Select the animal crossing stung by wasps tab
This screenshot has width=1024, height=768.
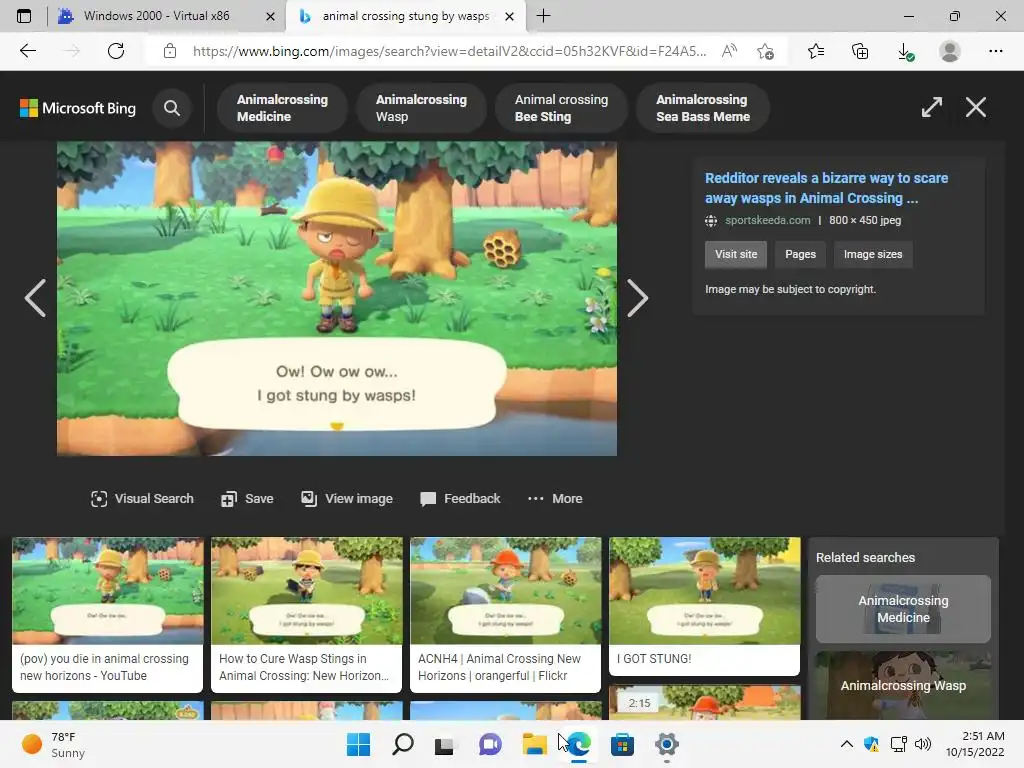[406, 16]
